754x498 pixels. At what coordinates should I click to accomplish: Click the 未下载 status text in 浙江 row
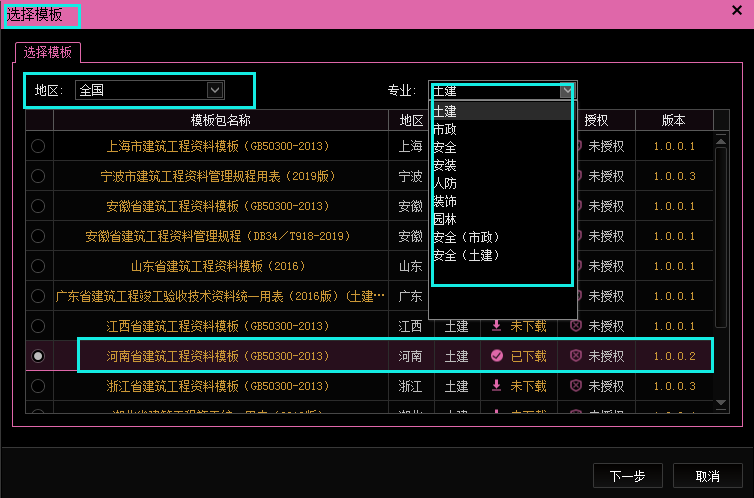coord(528,386)
